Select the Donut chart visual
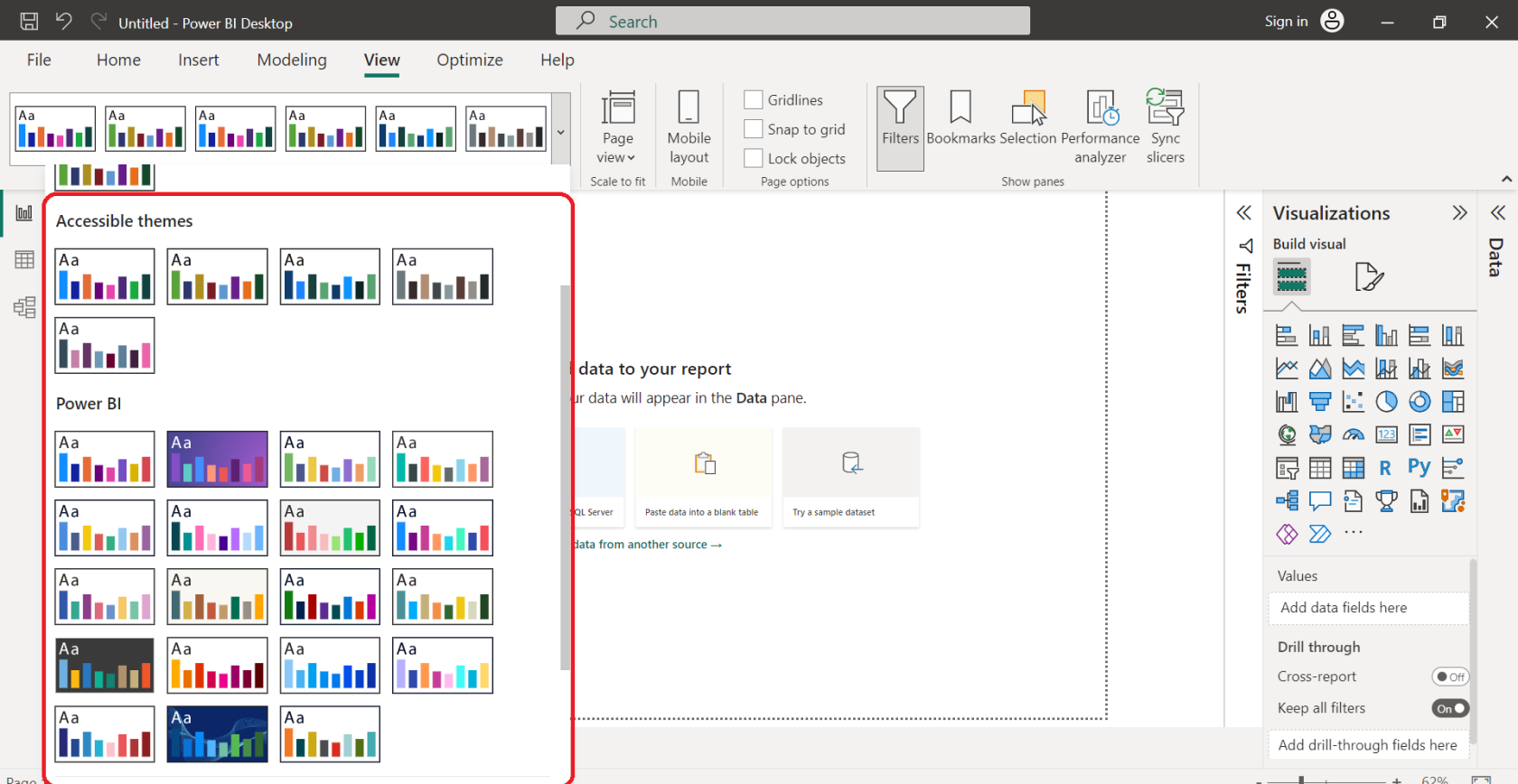Image resolution: width=1518 pixels, height=784 pixels. pos(1420,401)
